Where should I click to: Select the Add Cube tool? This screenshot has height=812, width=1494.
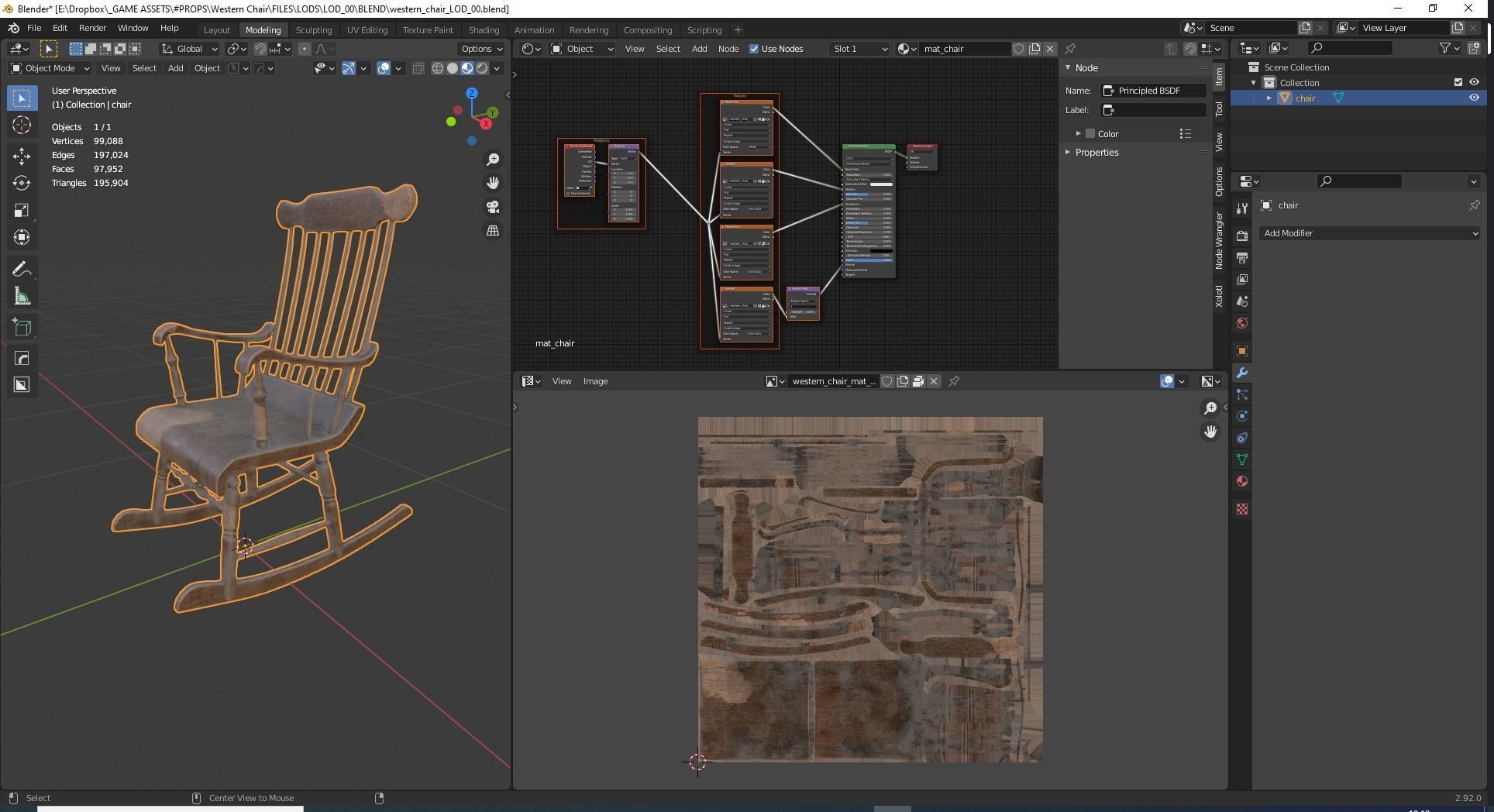click(22, 327)
